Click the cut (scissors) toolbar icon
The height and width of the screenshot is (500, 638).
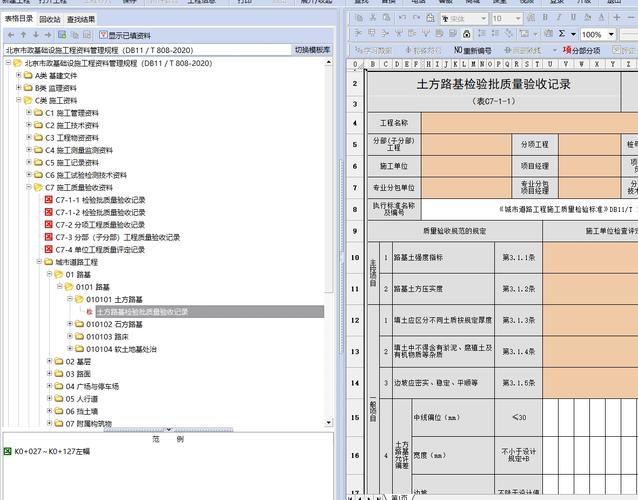(373, 18)
